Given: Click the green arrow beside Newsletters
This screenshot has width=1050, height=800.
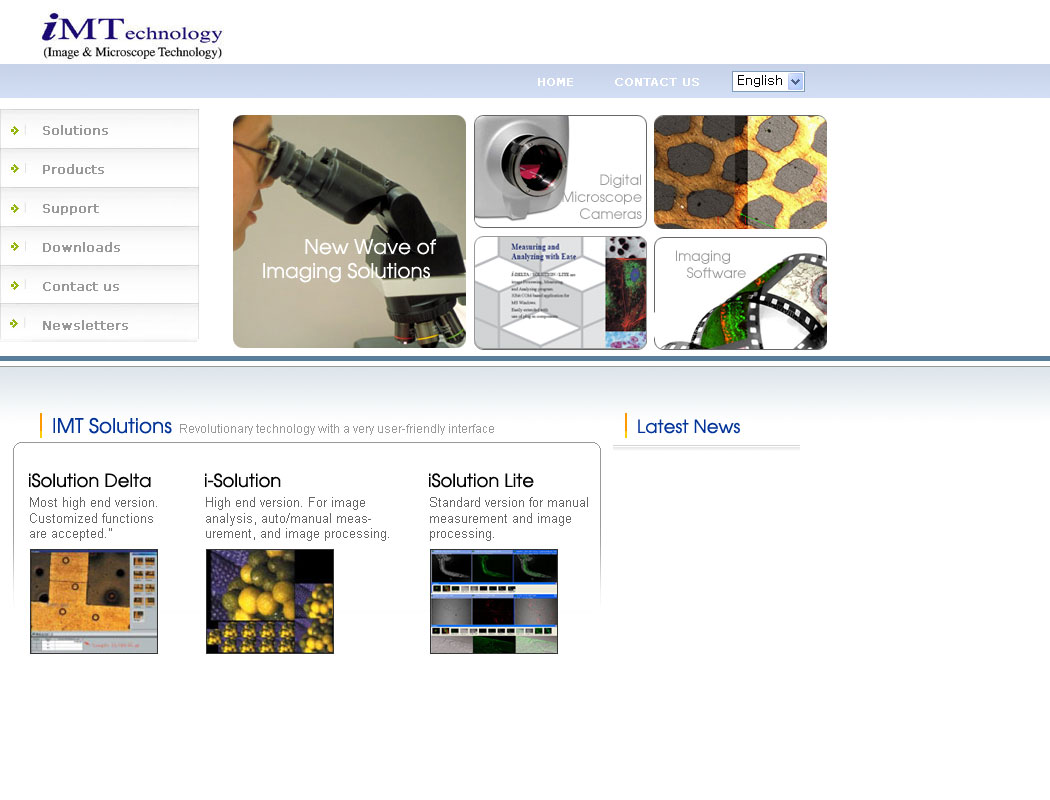Looking at the screenshot, I should point(15,324).
